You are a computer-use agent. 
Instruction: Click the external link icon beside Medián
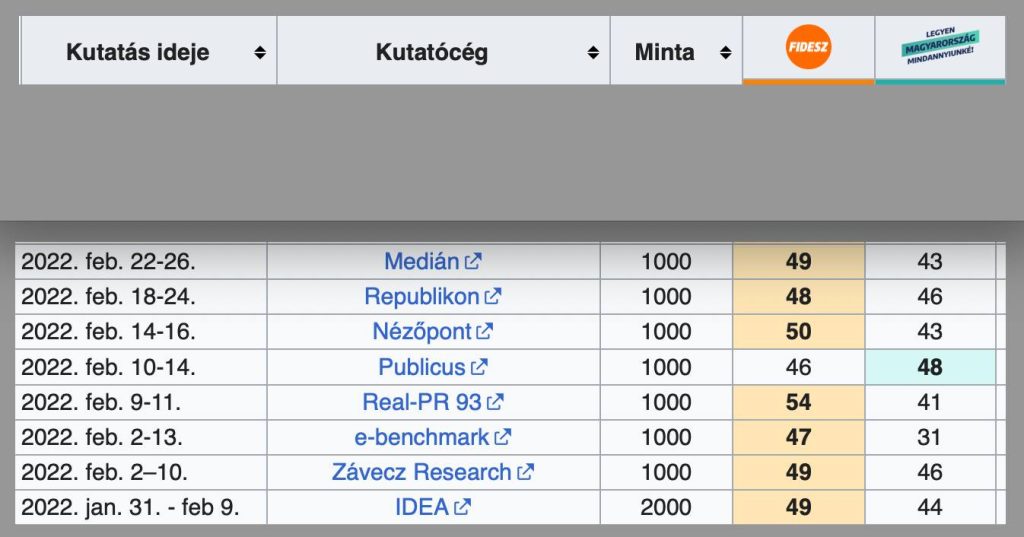(x=473, y=262)
